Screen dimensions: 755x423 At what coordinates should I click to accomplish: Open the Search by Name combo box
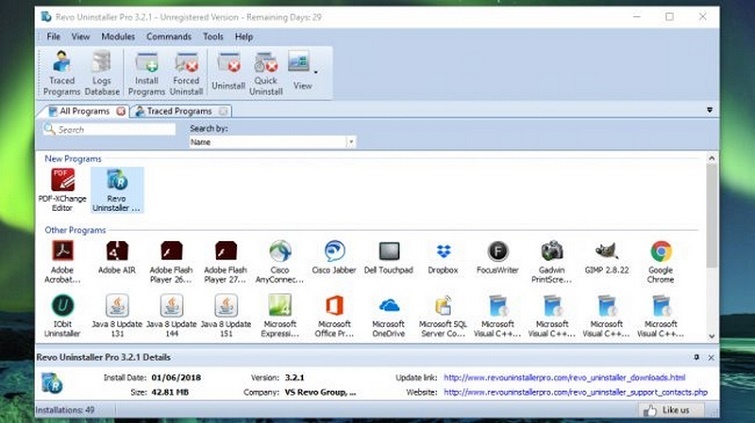click(x=272, y=143)
